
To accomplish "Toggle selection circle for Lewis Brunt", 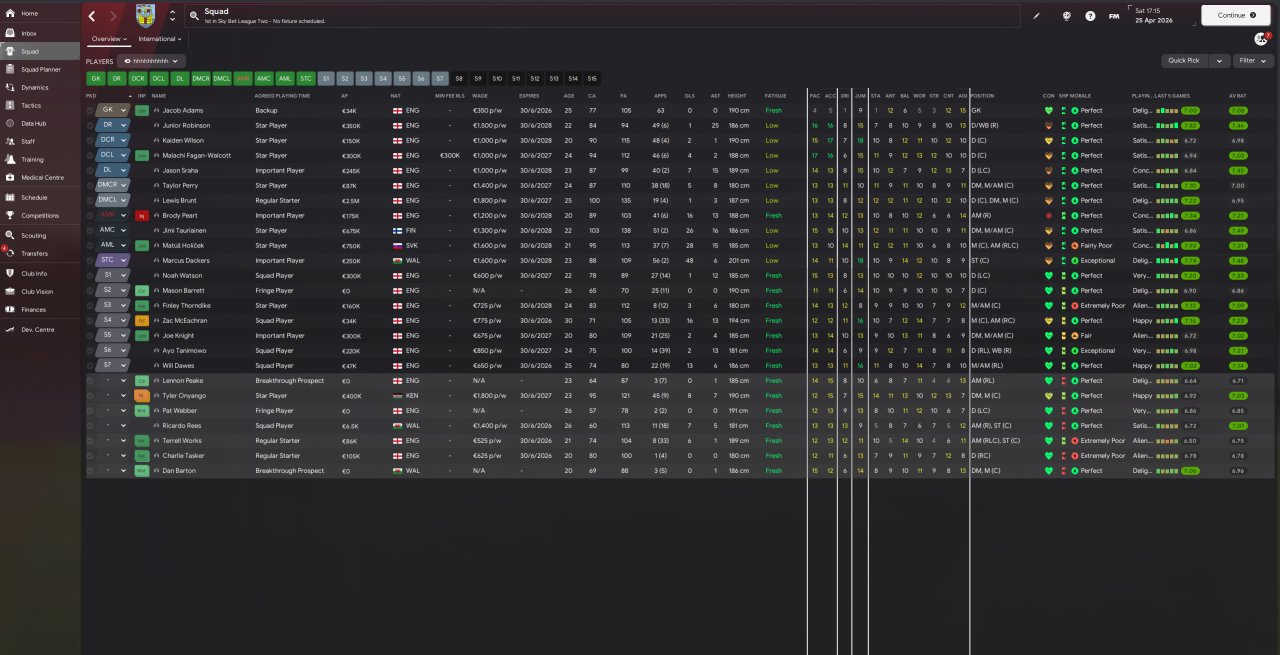I will click(x=90, y=200).
